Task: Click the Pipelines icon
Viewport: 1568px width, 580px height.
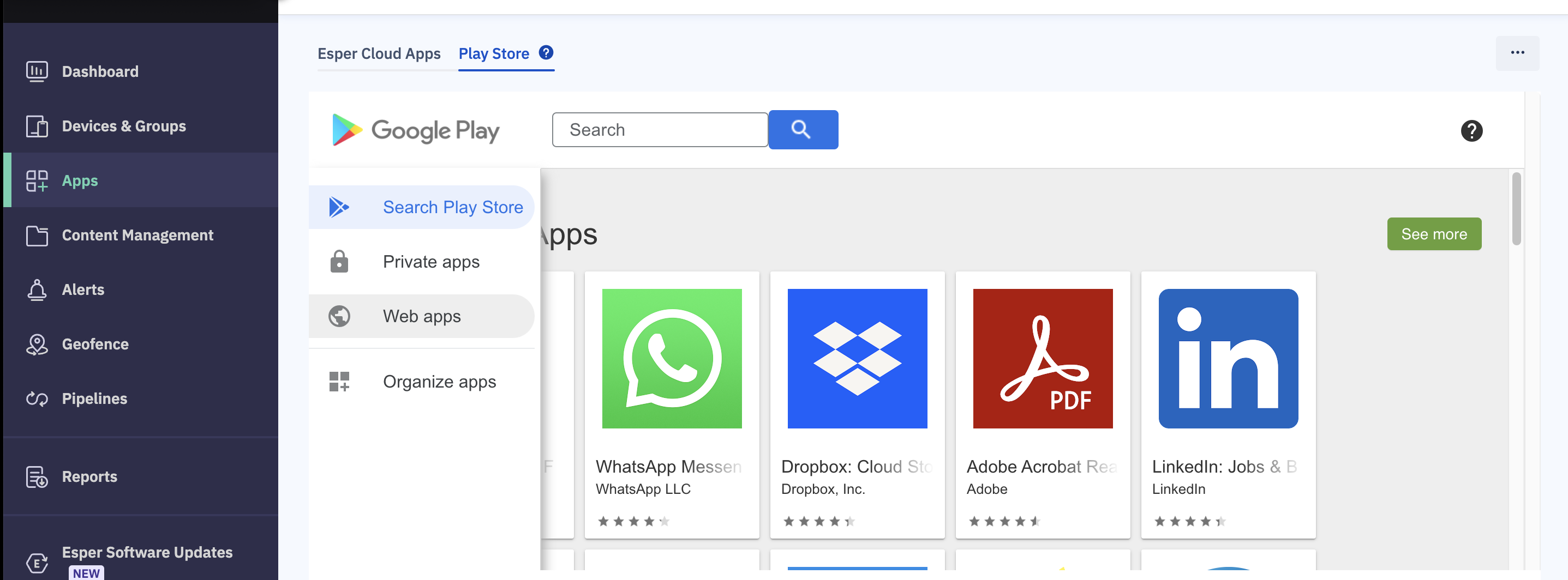Action: click(37, 399)
